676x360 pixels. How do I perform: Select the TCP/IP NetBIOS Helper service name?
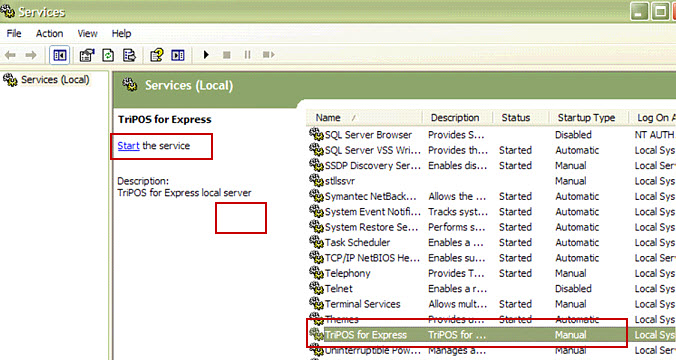(372, 258)
